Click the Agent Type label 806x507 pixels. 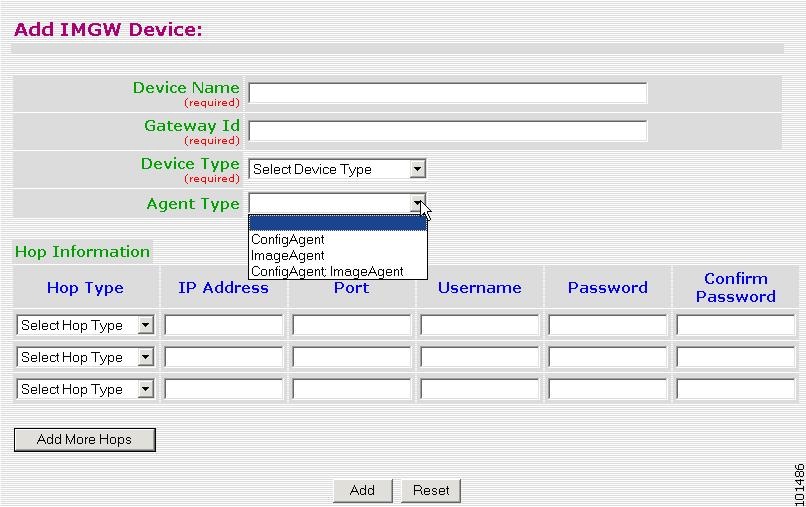point(193,204)
